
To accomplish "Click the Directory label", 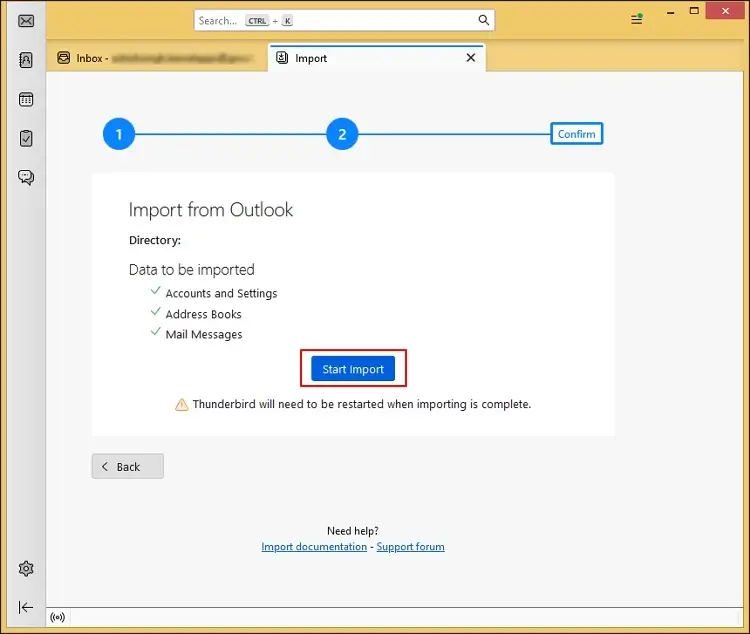I will (x=155, y=240).
